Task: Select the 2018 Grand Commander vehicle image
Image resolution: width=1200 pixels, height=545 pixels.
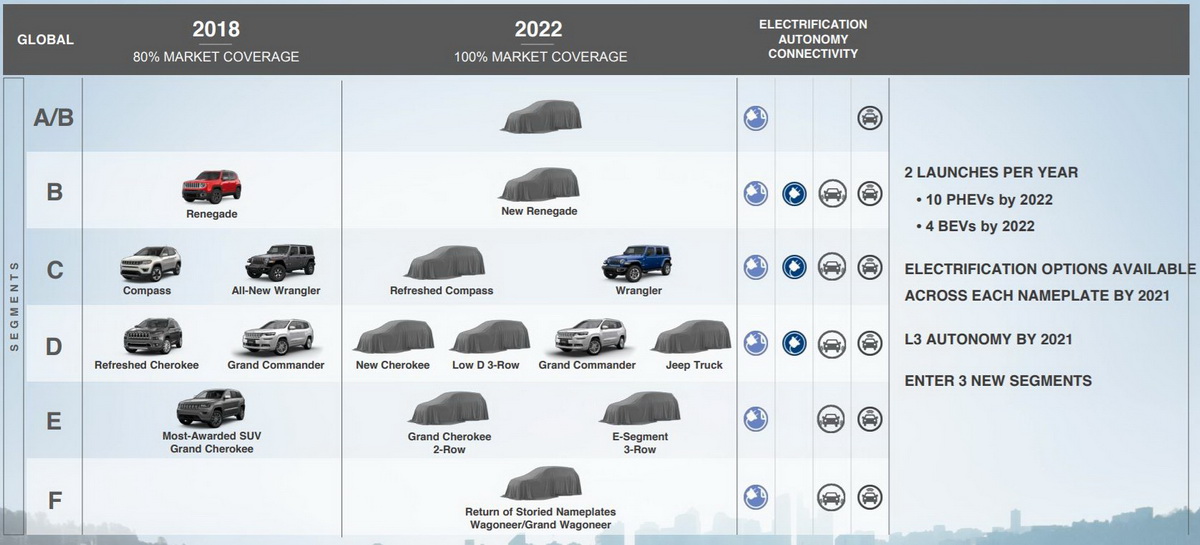Action: (x=277, y=337)
